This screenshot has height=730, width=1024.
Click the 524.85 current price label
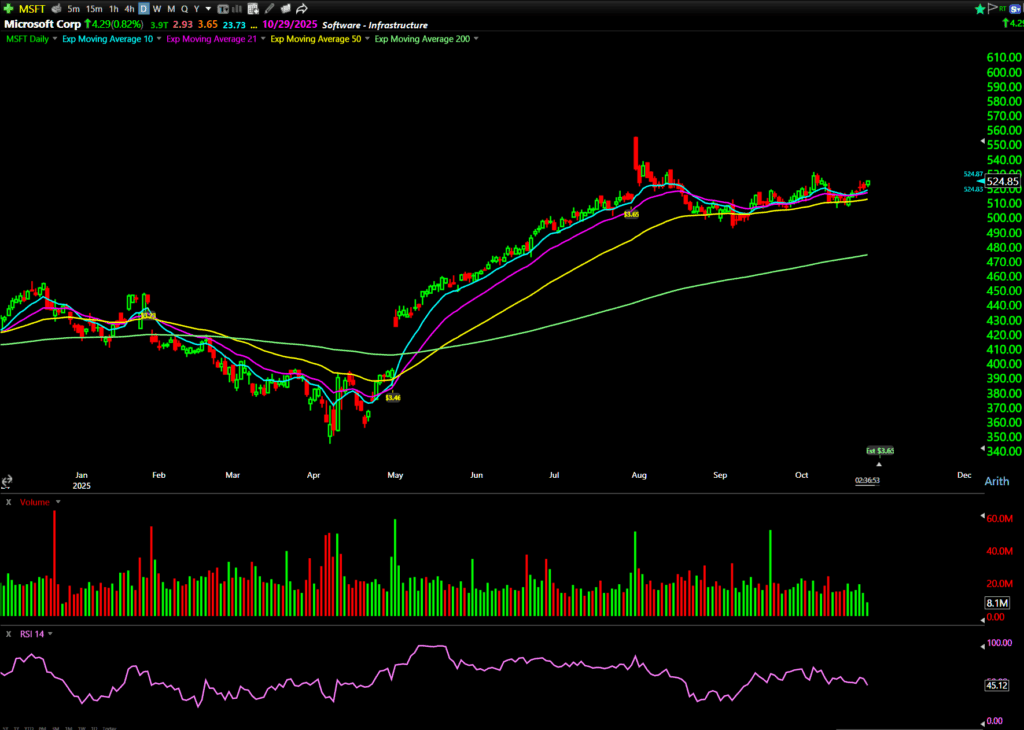1001,181
